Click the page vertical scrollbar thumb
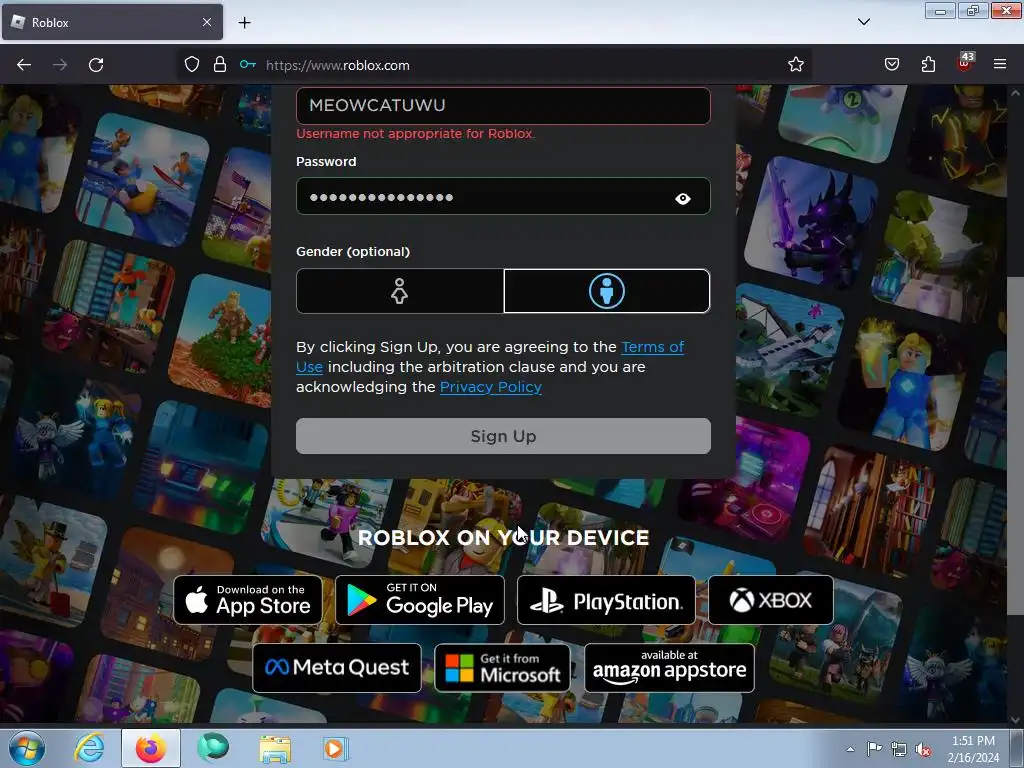The image size is (1024, 768). pyautogui.click(x=1014, y=445)
